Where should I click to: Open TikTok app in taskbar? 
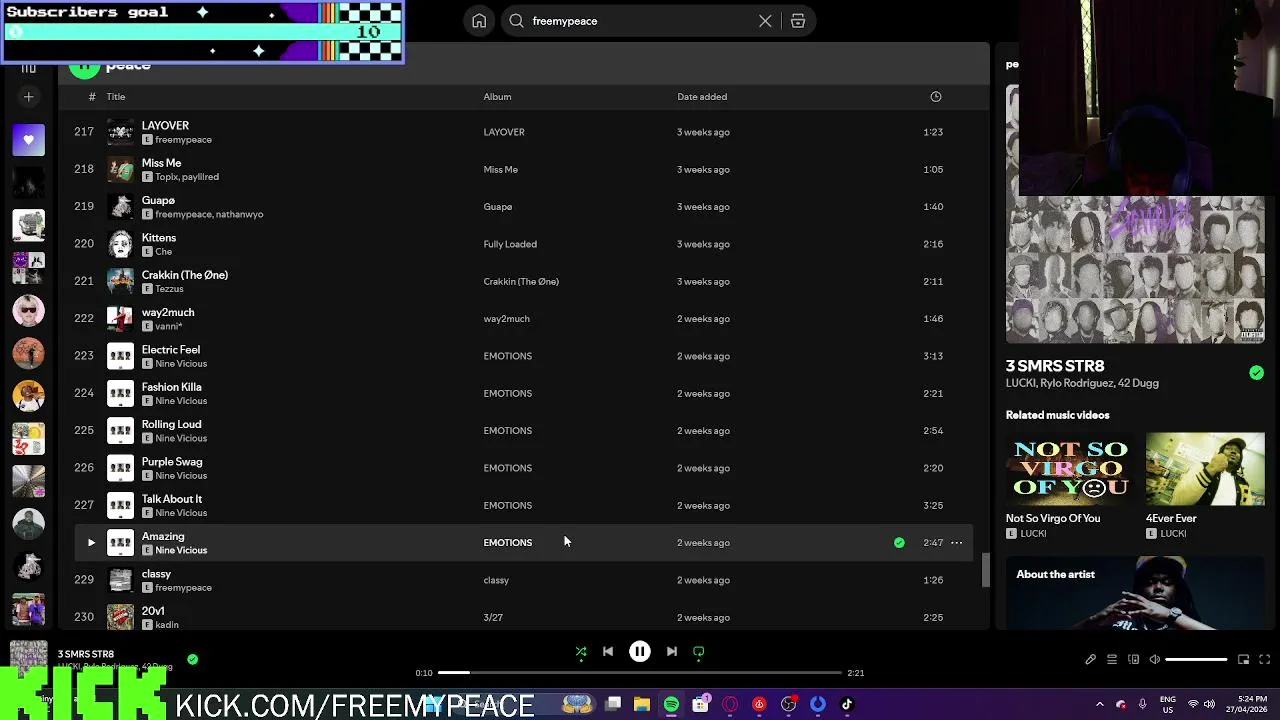coord(847,704)
